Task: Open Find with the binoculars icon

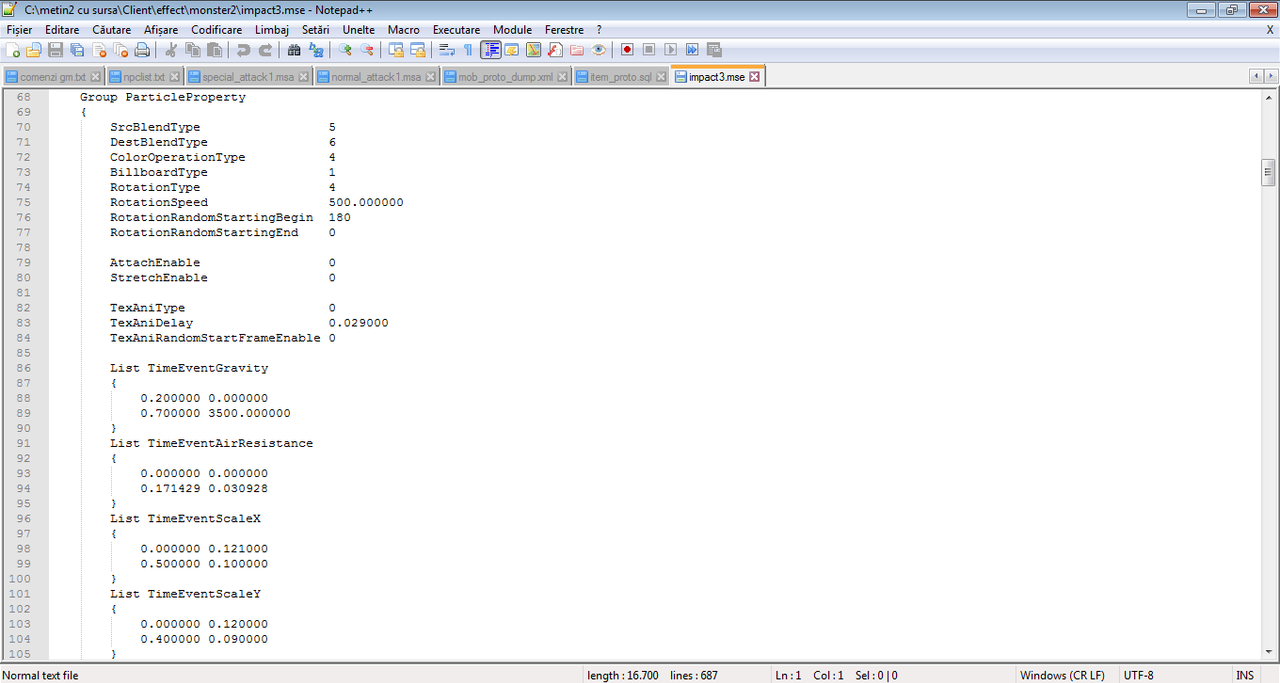Action: 294,50
